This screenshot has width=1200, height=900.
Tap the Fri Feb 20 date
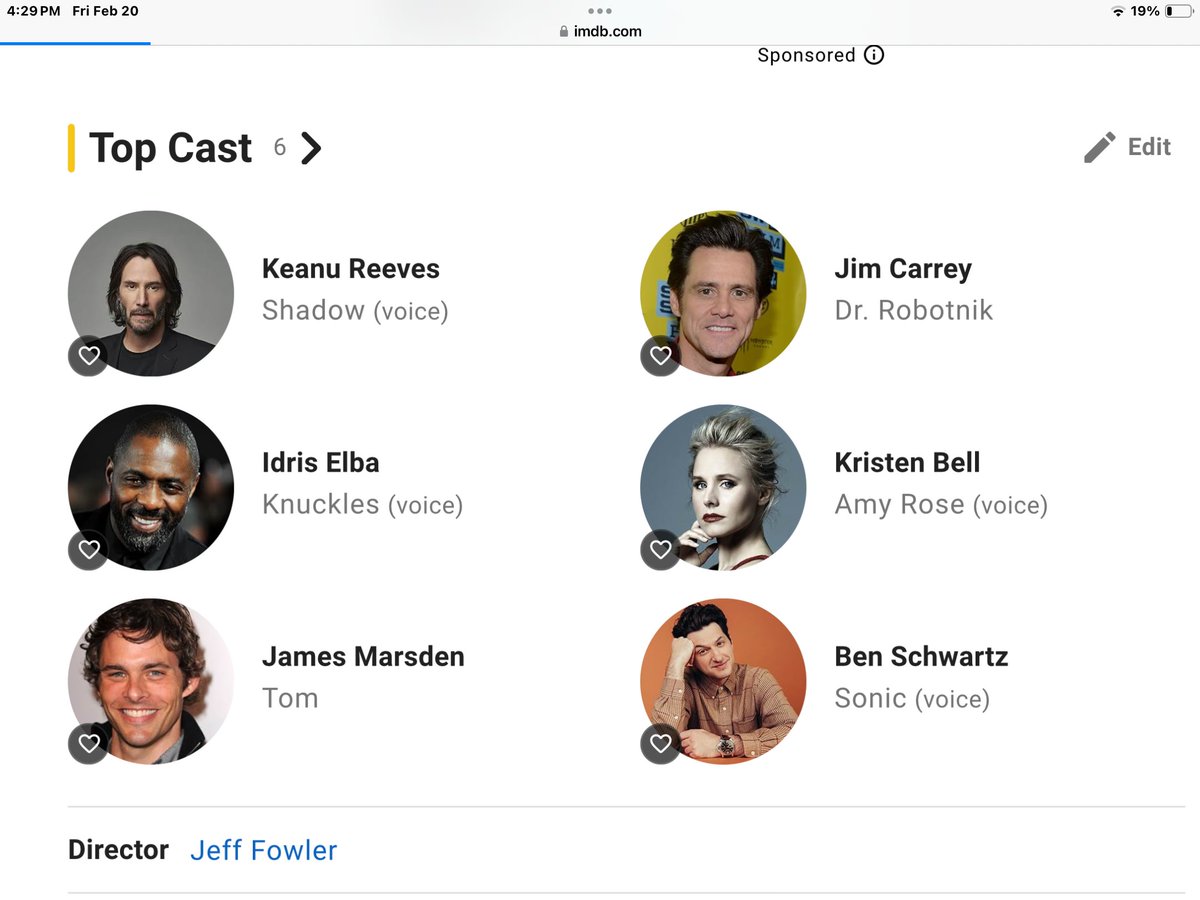[106, 11]
